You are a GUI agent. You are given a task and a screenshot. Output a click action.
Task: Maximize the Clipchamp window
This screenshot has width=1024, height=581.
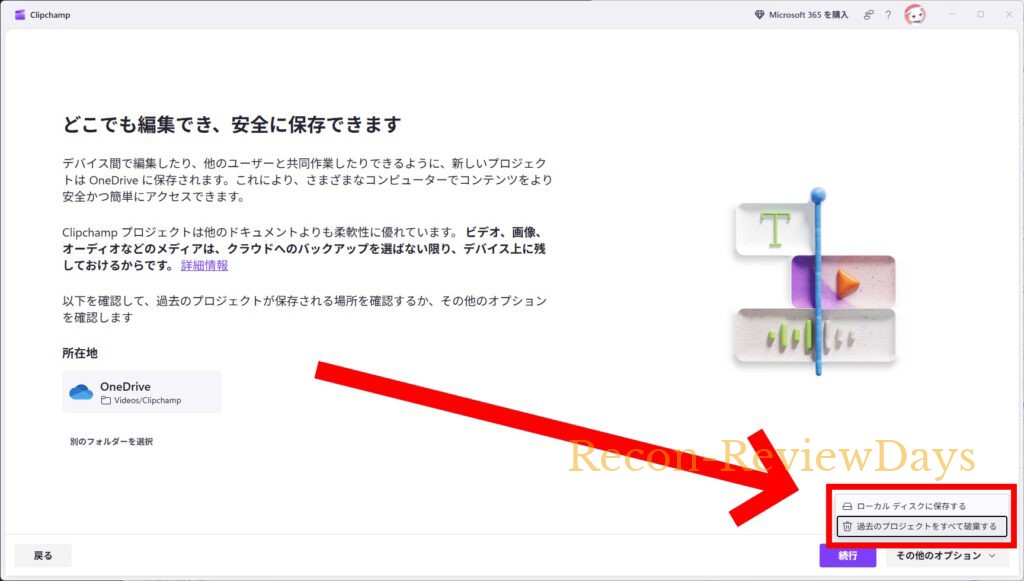980,14
